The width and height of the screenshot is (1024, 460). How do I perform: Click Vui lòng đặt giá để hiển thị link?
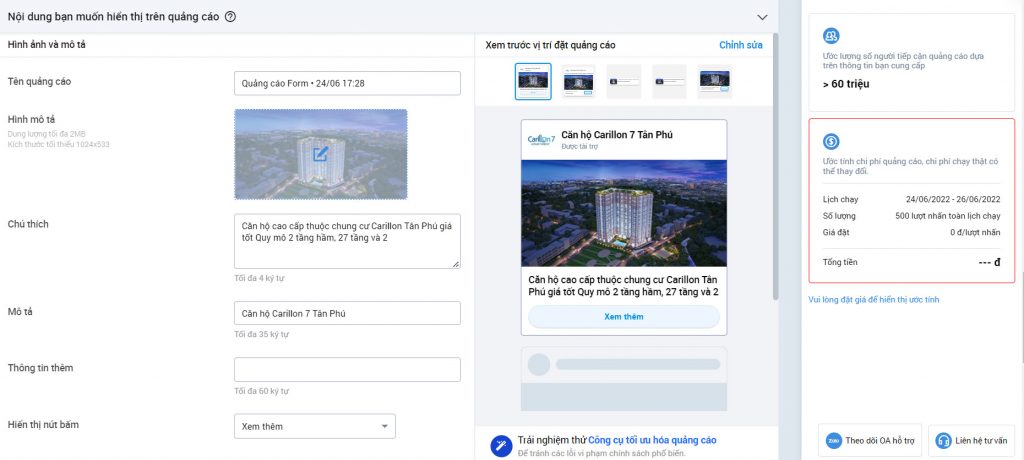click(x=874, y=300)
